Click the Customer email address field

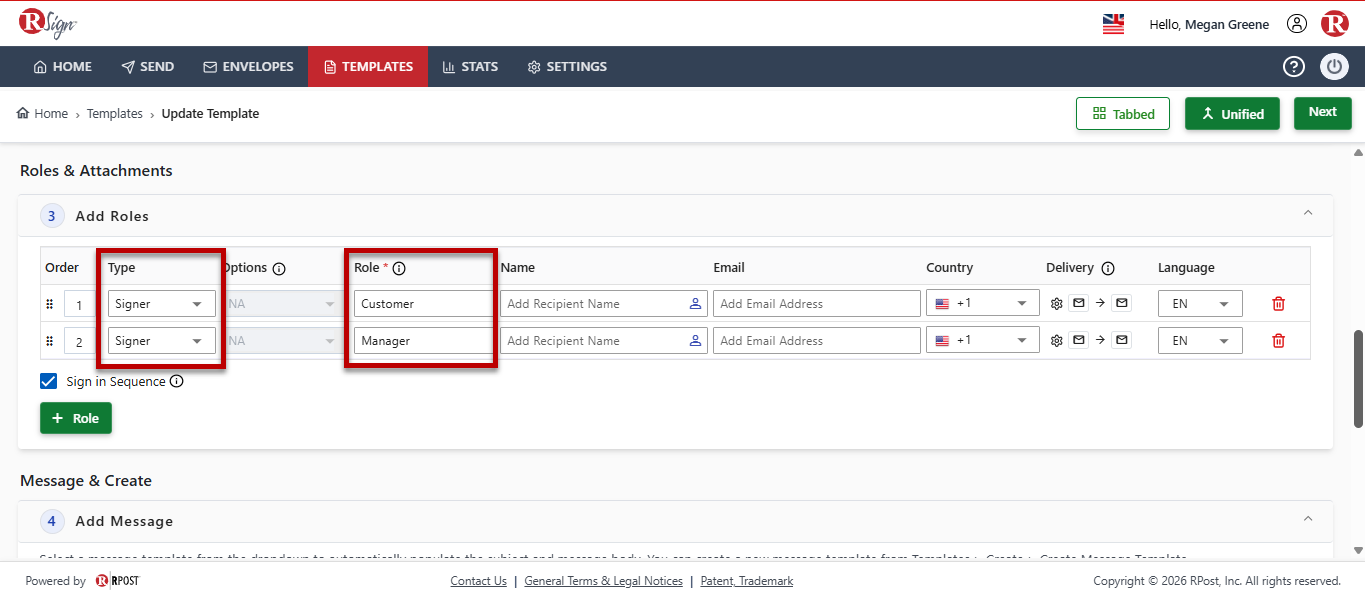[817, 304]
